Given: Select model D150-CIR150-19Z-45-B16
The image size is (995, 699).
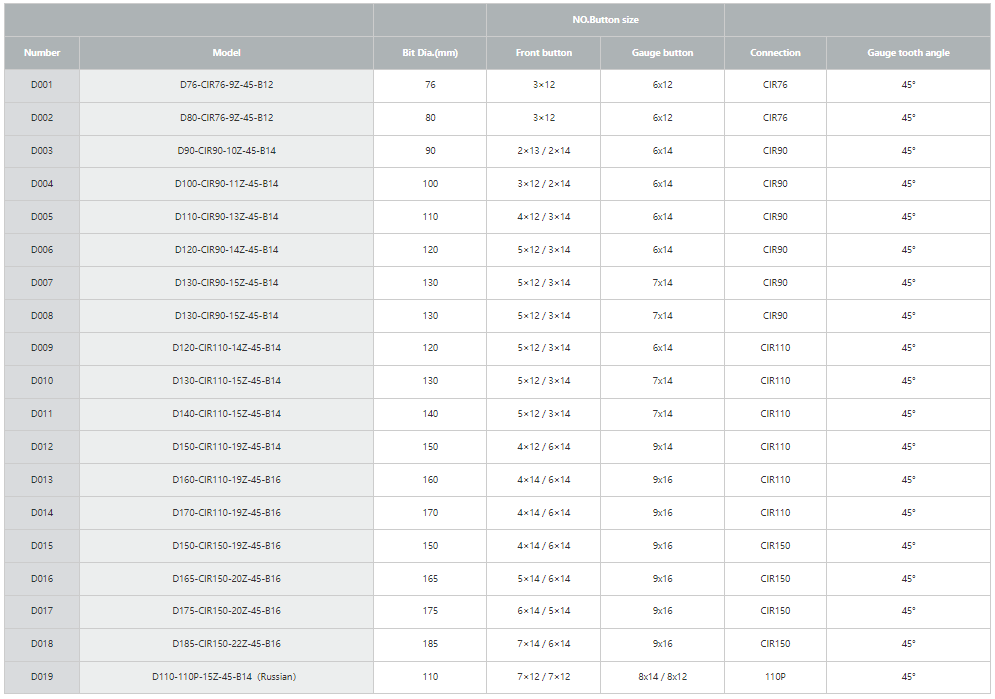Looking at the screenshot, I should pyautogui.click(x=227, y=545).
